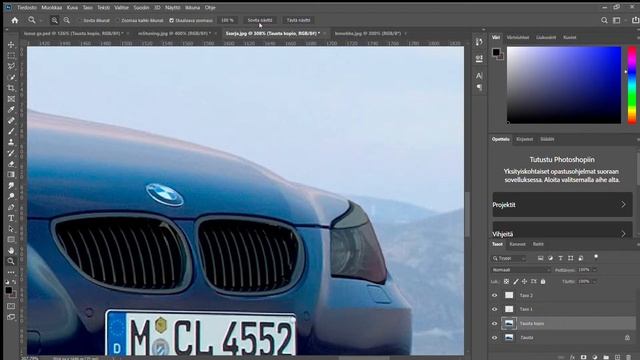Click the 100 % zoom button
The image size is (640, 360).
pyautogui.click(x=227, y=20)
